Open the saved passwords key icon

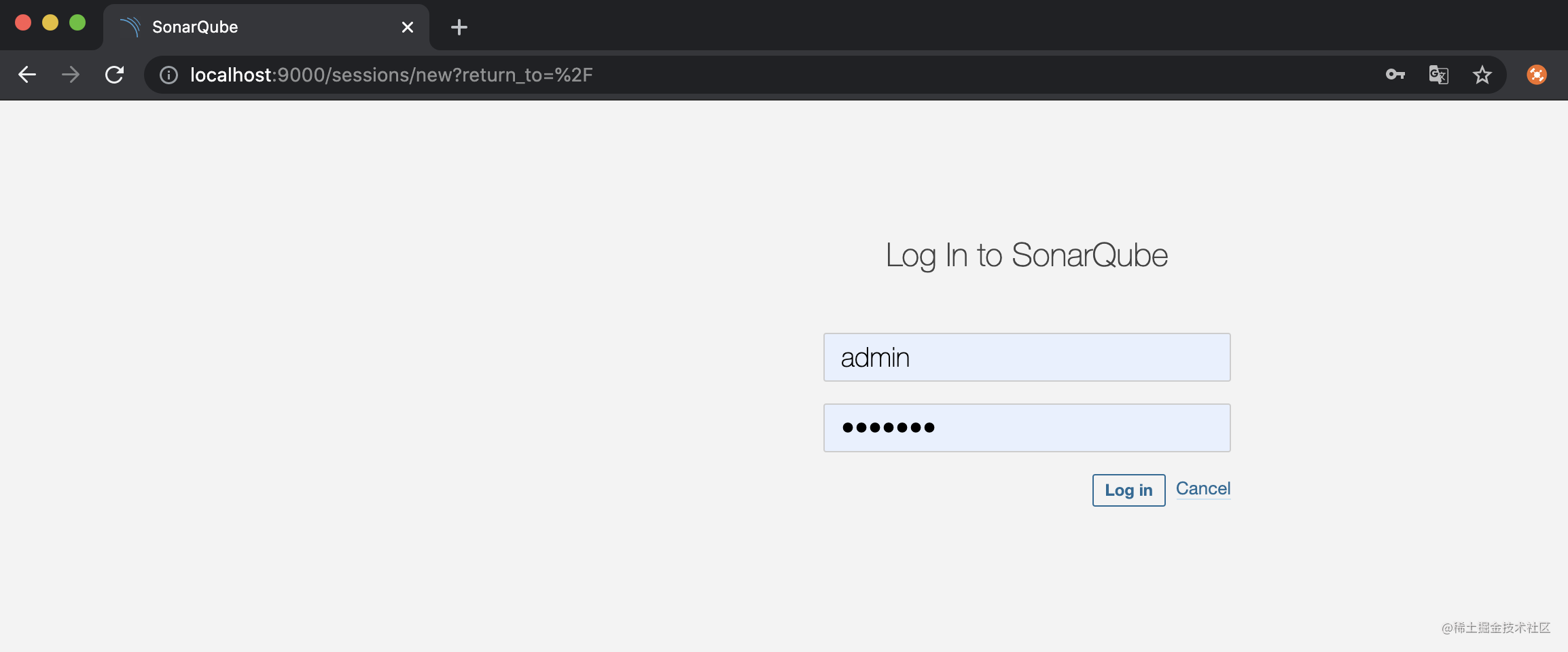[1395, 75]
